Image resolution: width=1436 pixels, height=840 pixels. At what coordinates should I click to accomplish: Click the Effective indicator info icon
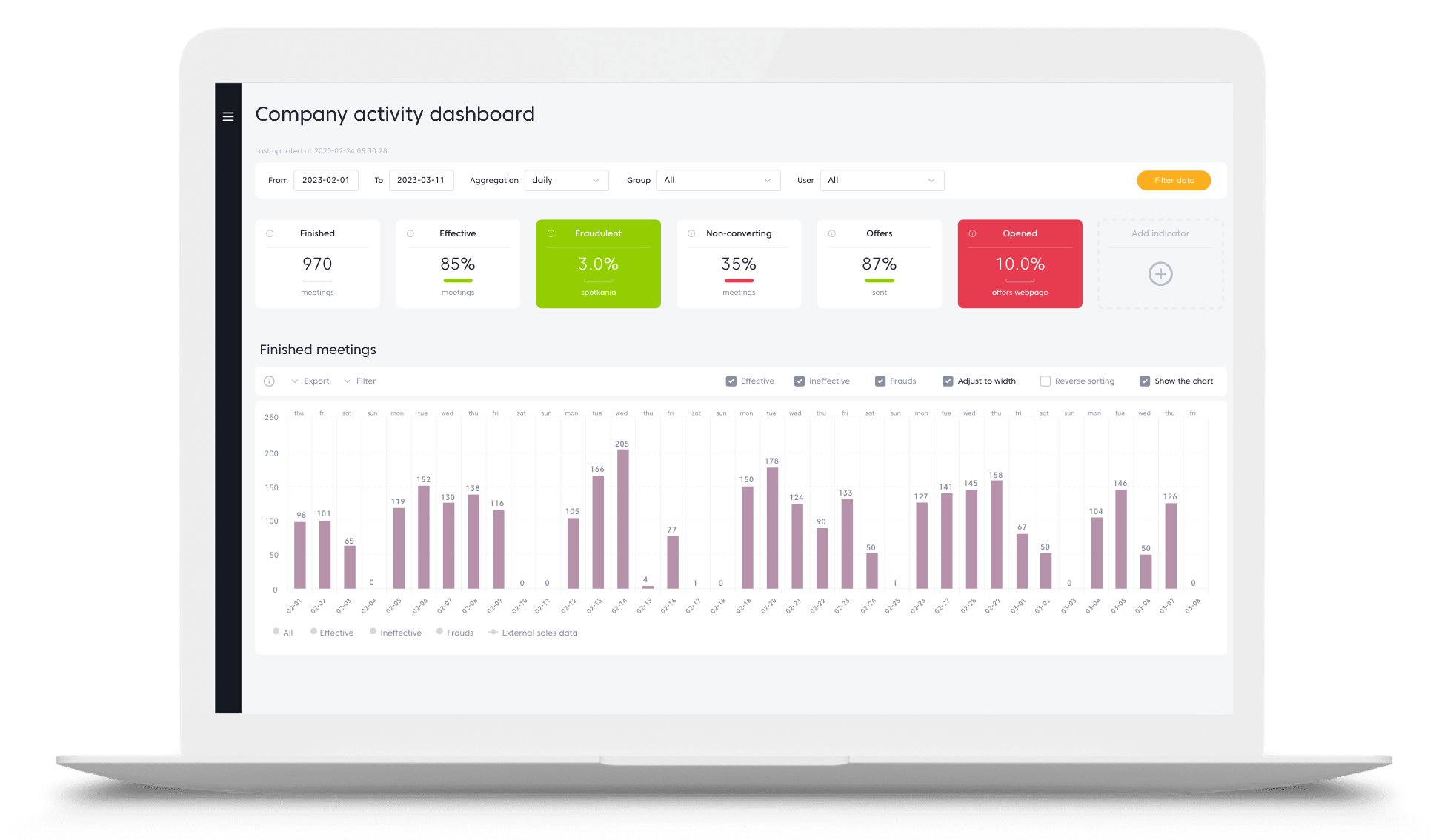(x=410, y=233)
